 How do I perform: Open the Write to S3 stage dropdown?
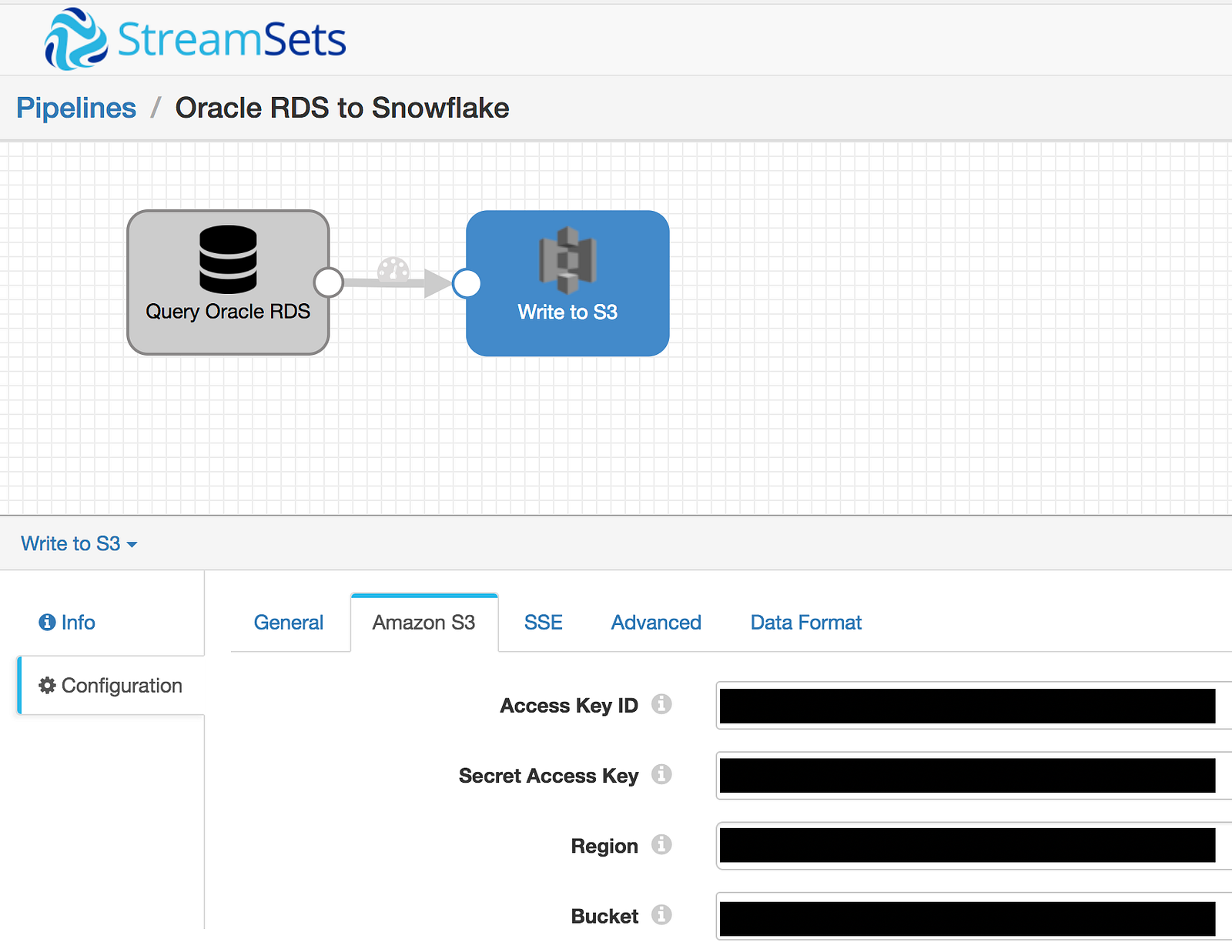[x=79, y=543]
